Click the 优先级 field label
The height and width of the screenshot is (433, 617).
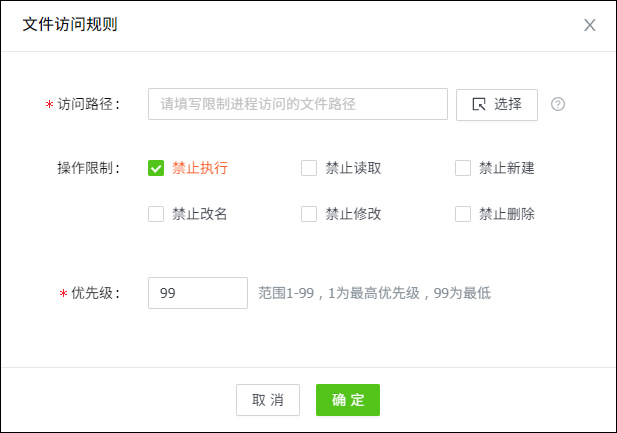pyautogui.click(x=95, y=293)
